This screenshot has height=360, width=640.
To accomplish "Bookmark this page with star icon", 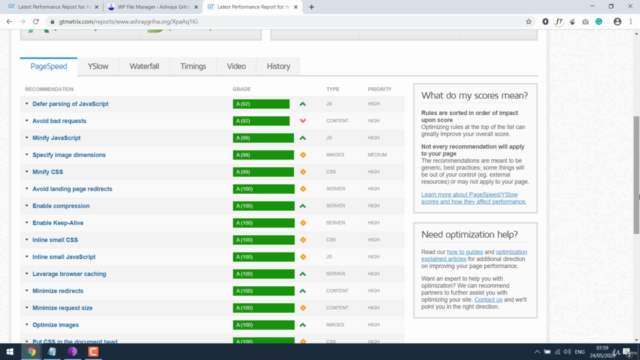I will 529,22.
